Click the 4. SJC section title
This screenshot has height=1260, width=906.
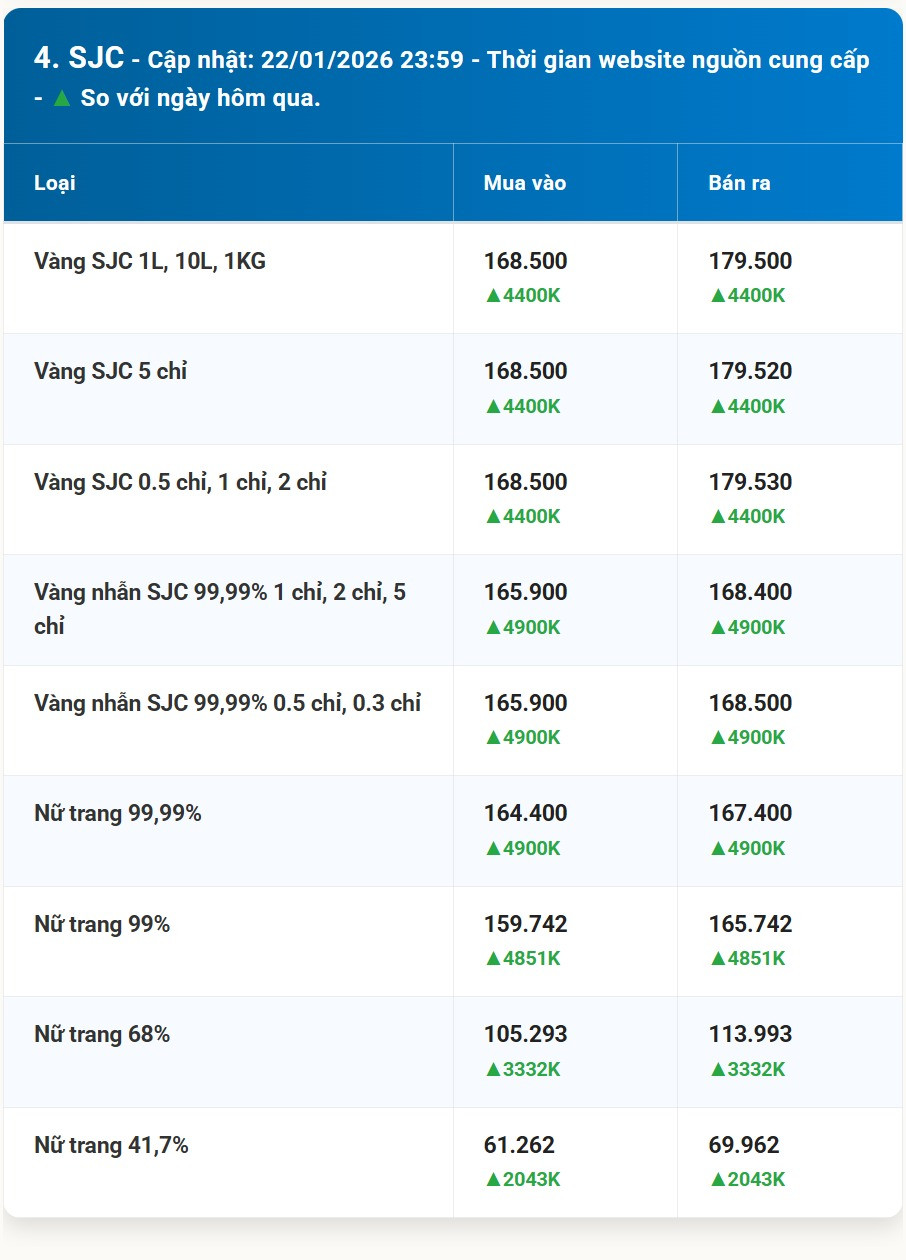[x=79, y=58]
